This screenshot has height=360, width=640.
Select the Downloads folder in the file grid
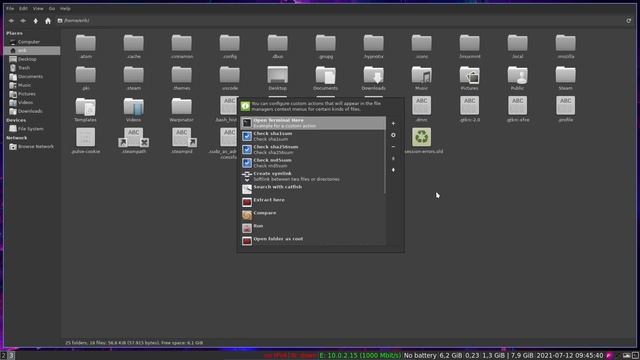(373, 75)
